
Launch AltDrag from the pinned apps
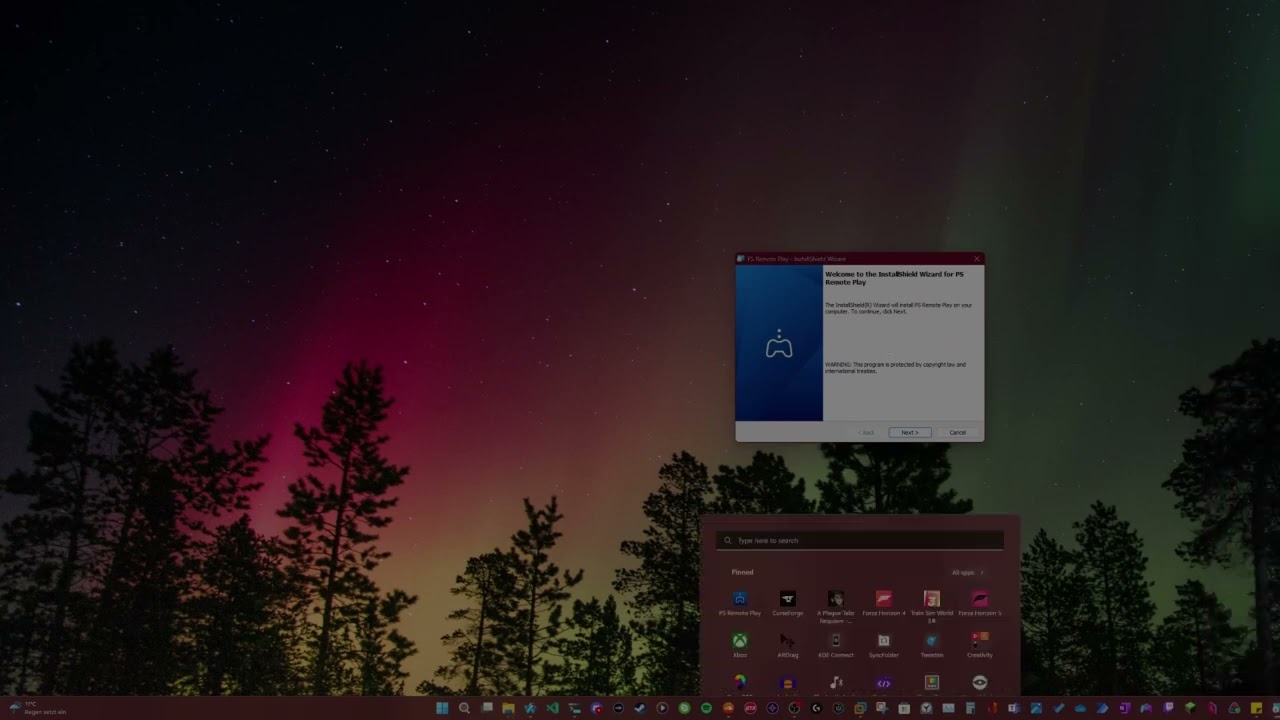(788, 645)
